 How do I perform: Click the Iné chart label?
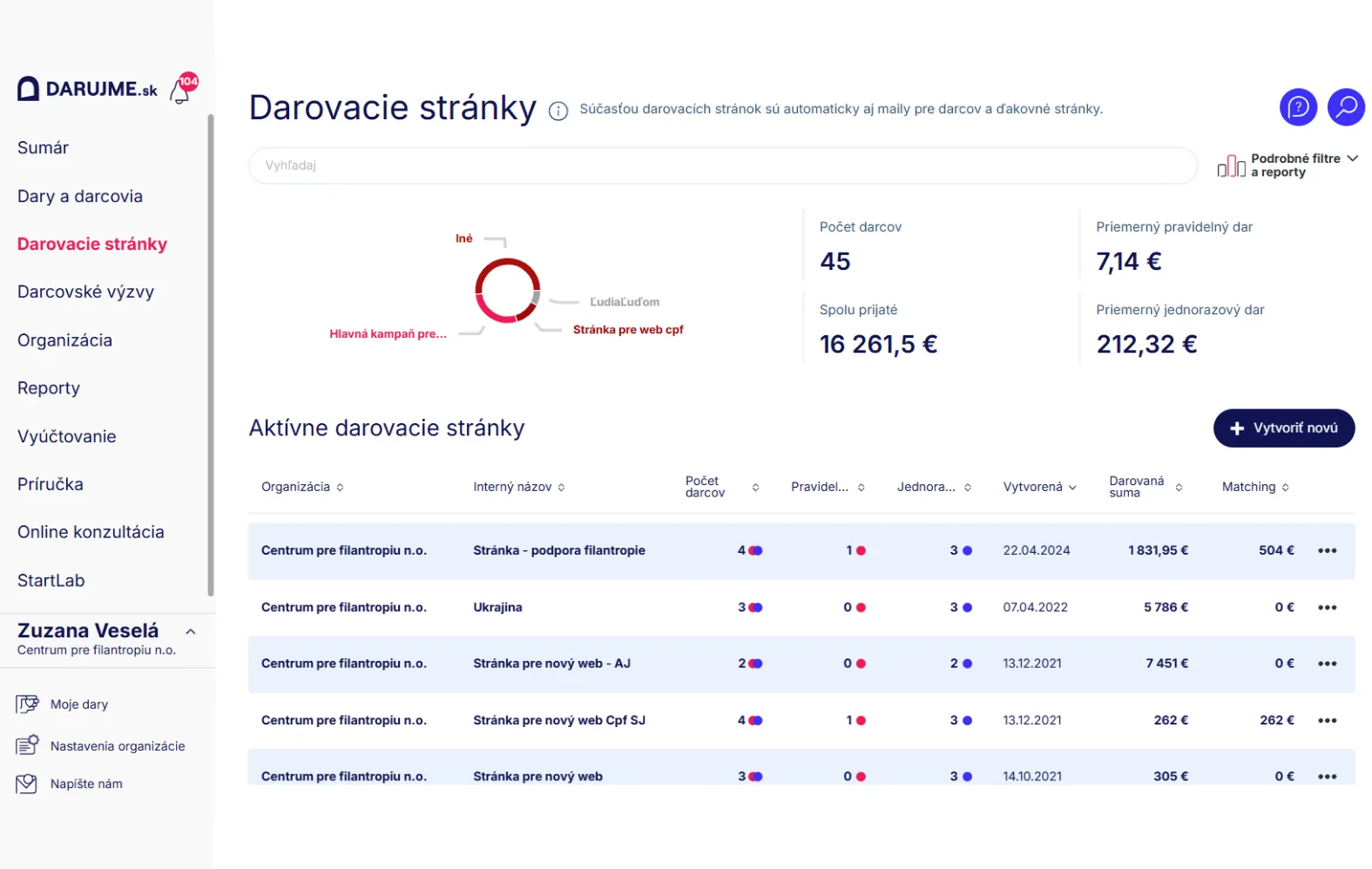[464, 238]
